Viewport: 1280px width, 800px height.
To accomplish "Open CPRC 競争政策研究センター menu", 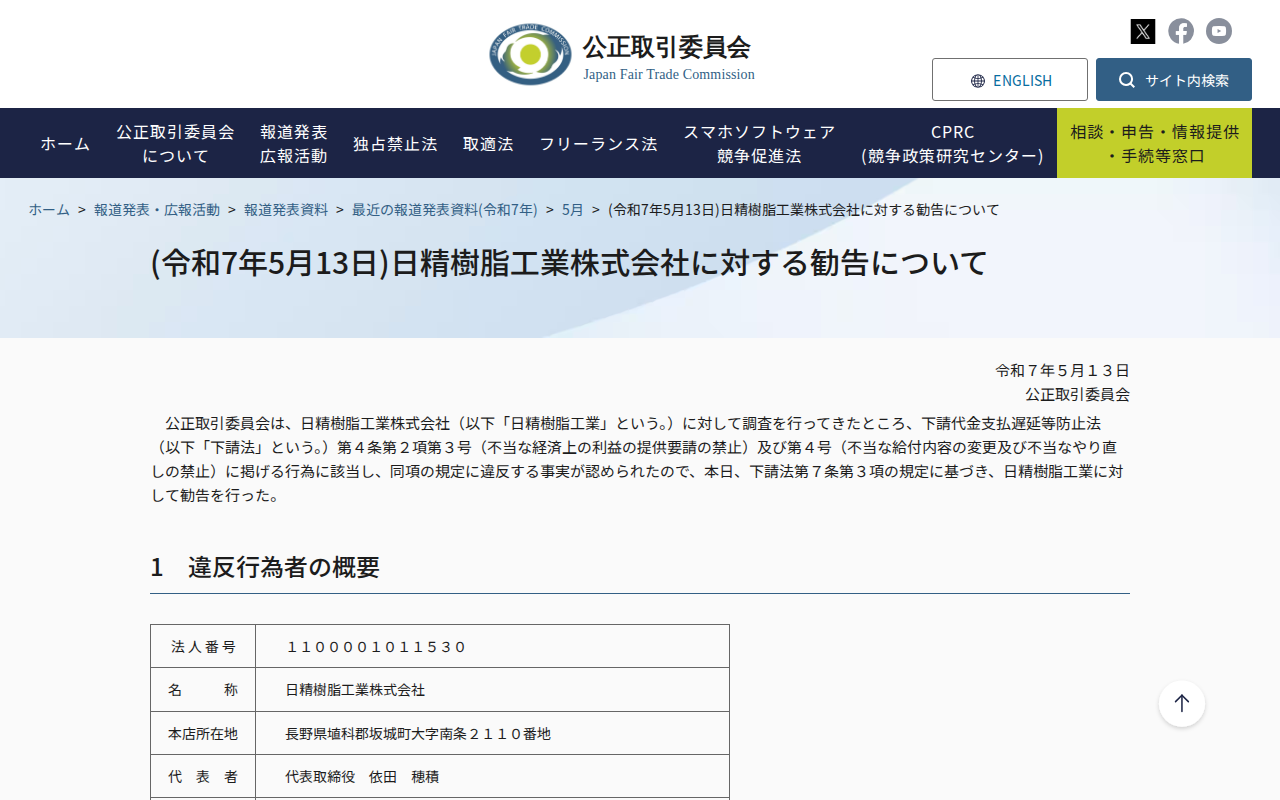I will coord(952,144).
